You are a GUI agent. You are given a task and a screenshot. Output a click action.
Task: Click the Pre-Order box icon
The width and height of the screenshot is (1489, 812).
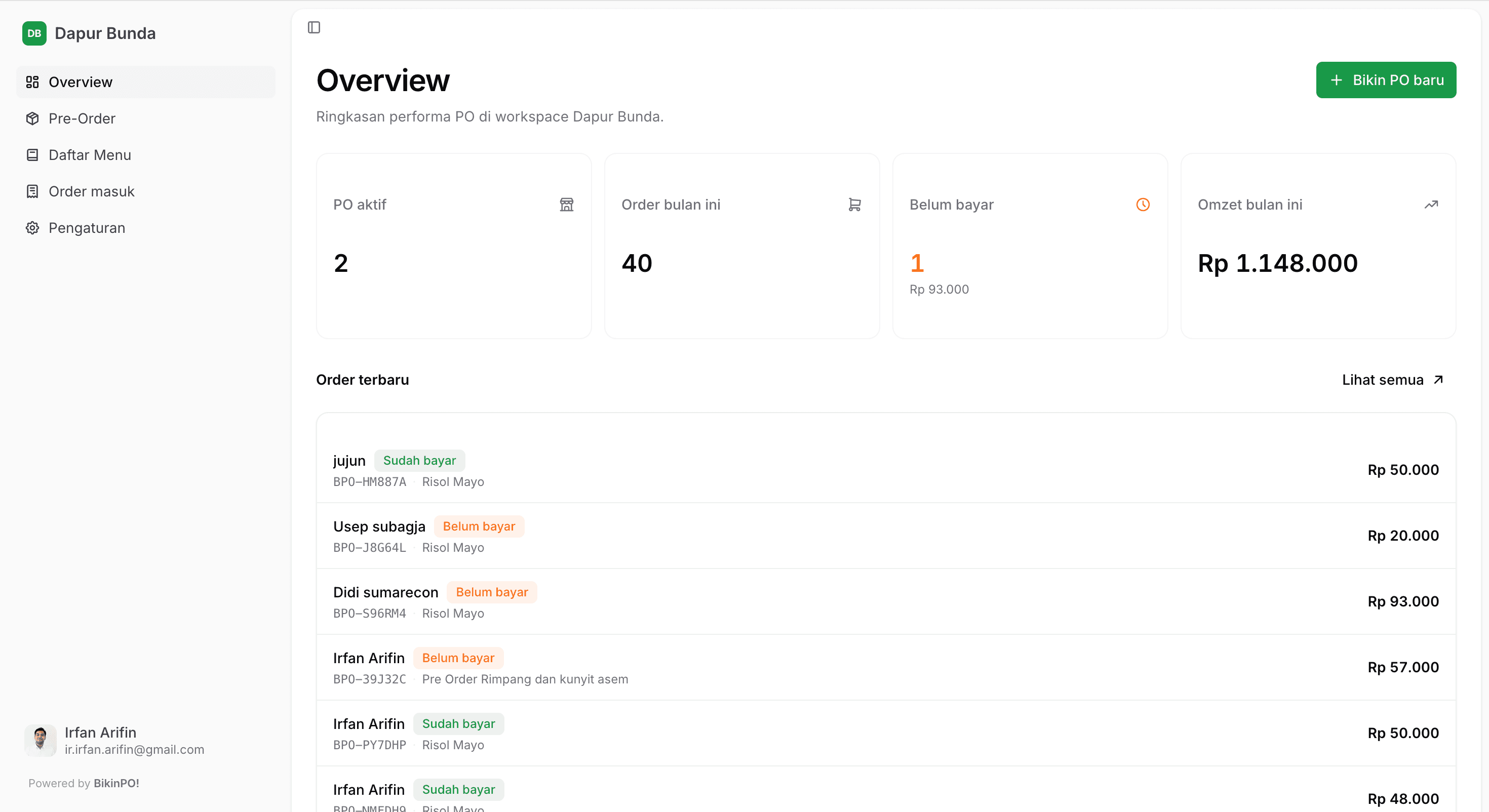(x=32, y=118)
